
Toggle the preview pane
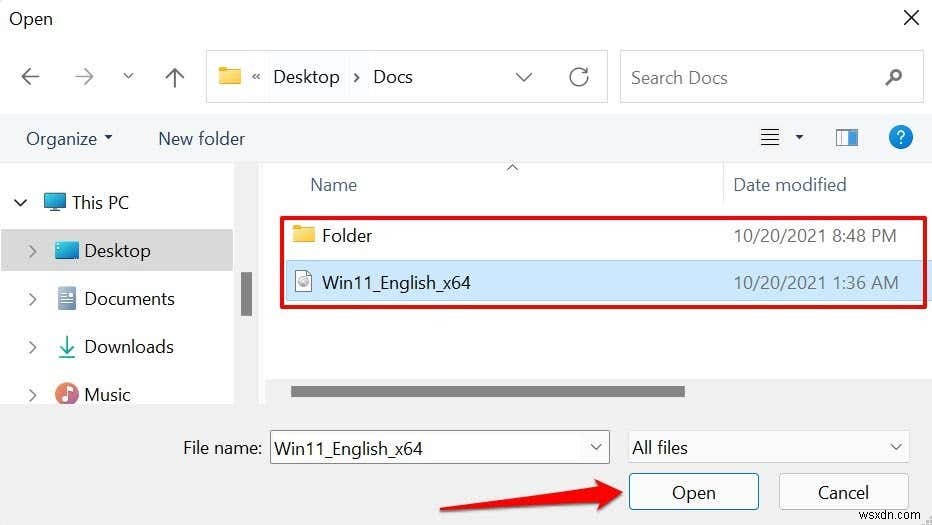pyautogui.click(x=846, y=137)
